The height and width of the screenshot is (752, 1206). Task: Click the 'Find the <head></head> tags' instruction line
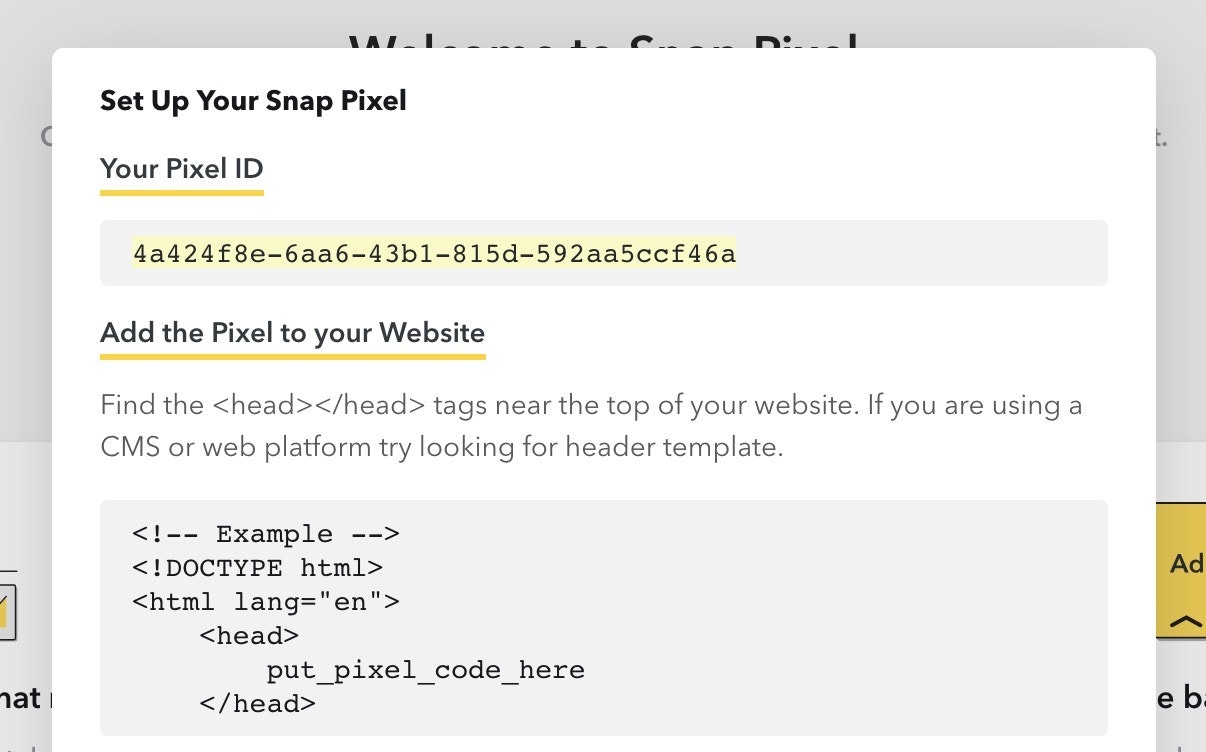[590, 406]
